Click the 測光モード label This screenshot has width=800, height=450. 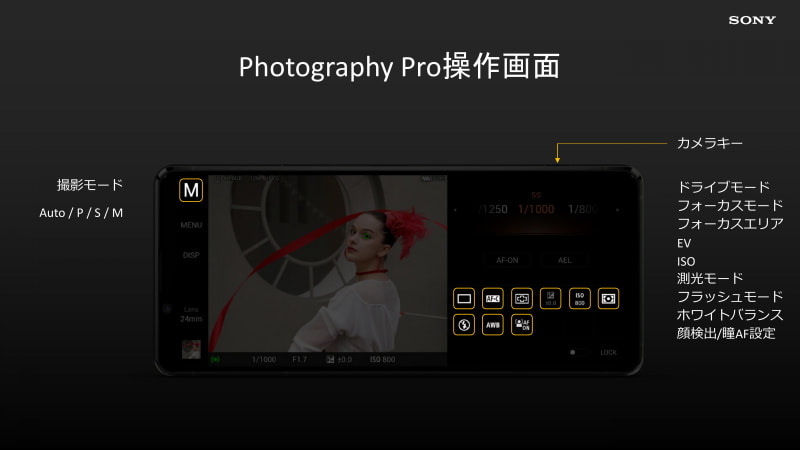click(710, 279)
